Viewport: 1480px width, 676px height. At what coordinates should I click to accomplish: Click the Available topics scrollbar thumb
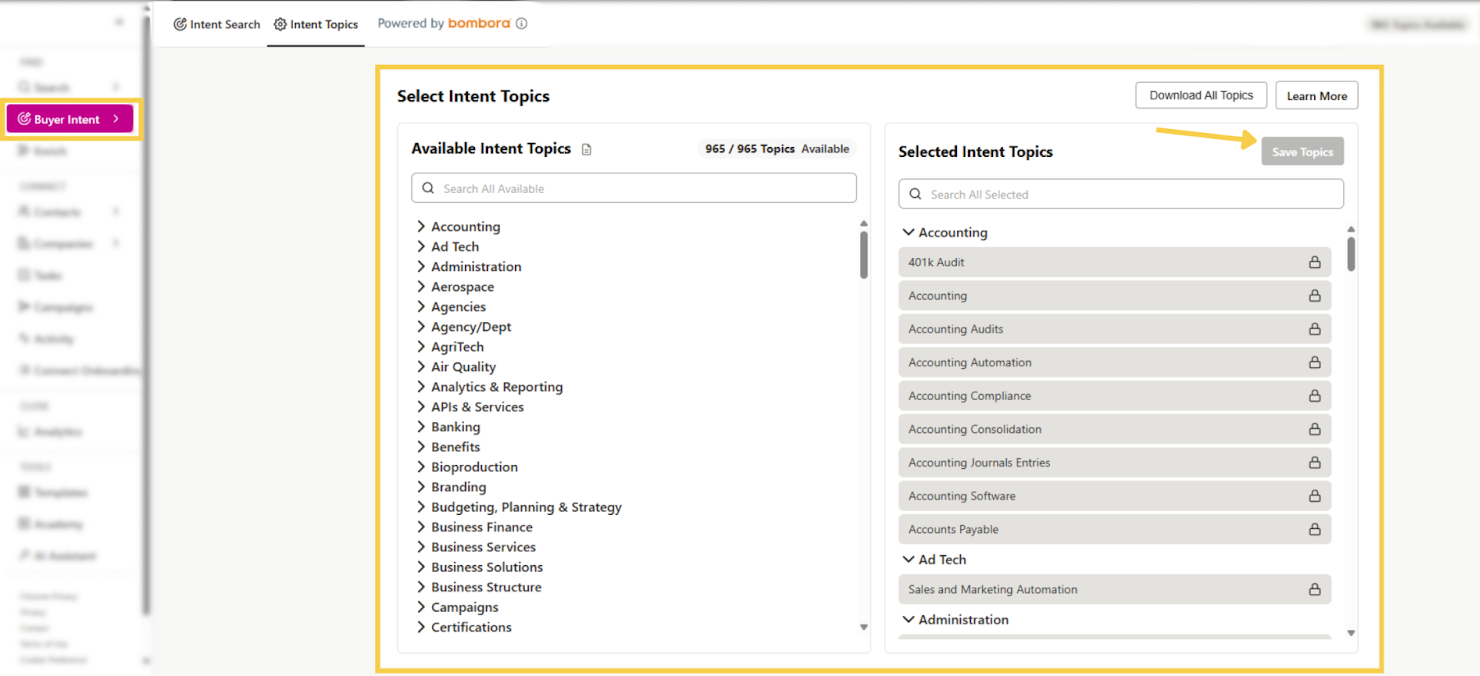pos(864,255)
